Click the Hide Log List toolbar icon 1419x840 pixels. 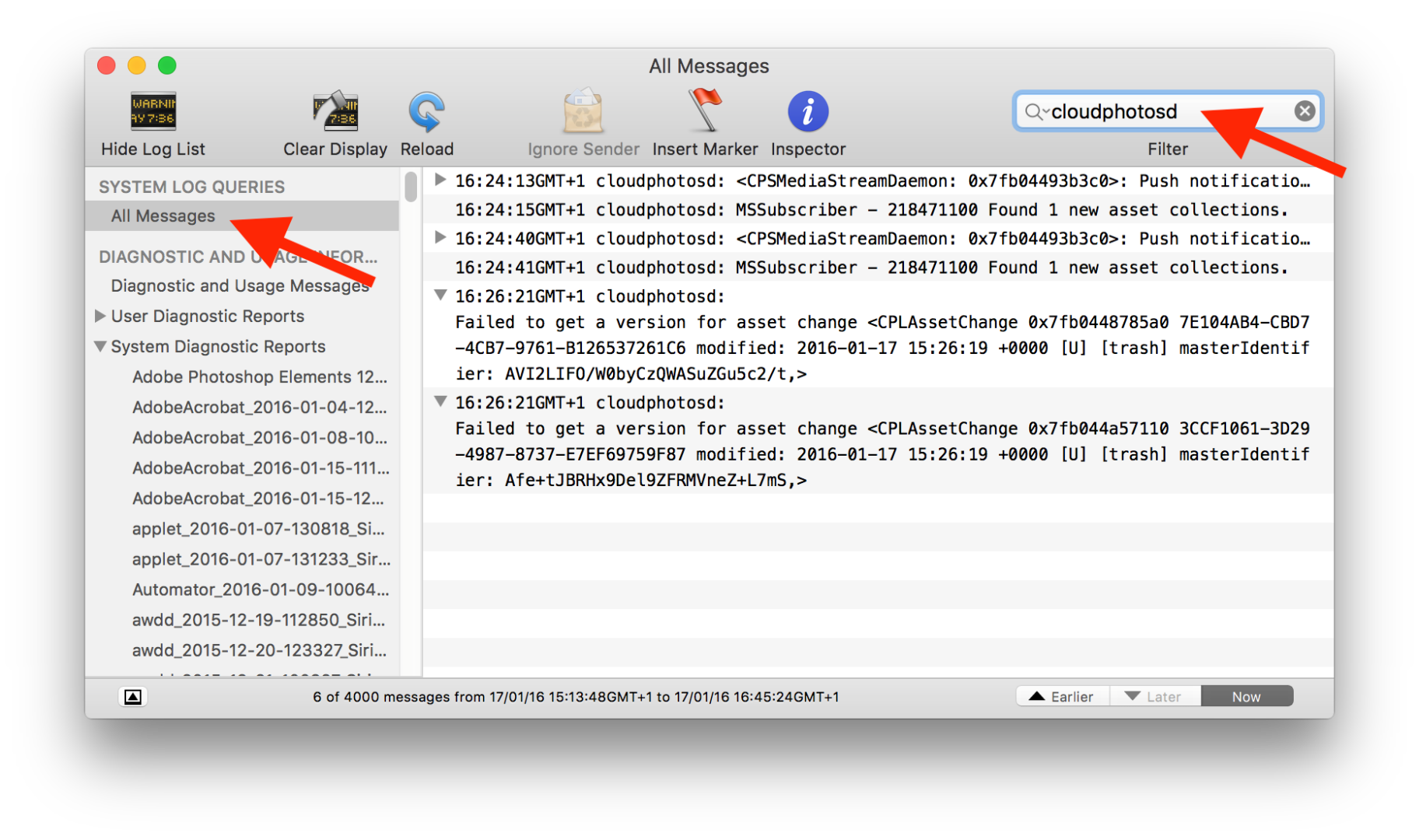pos(152,111)
